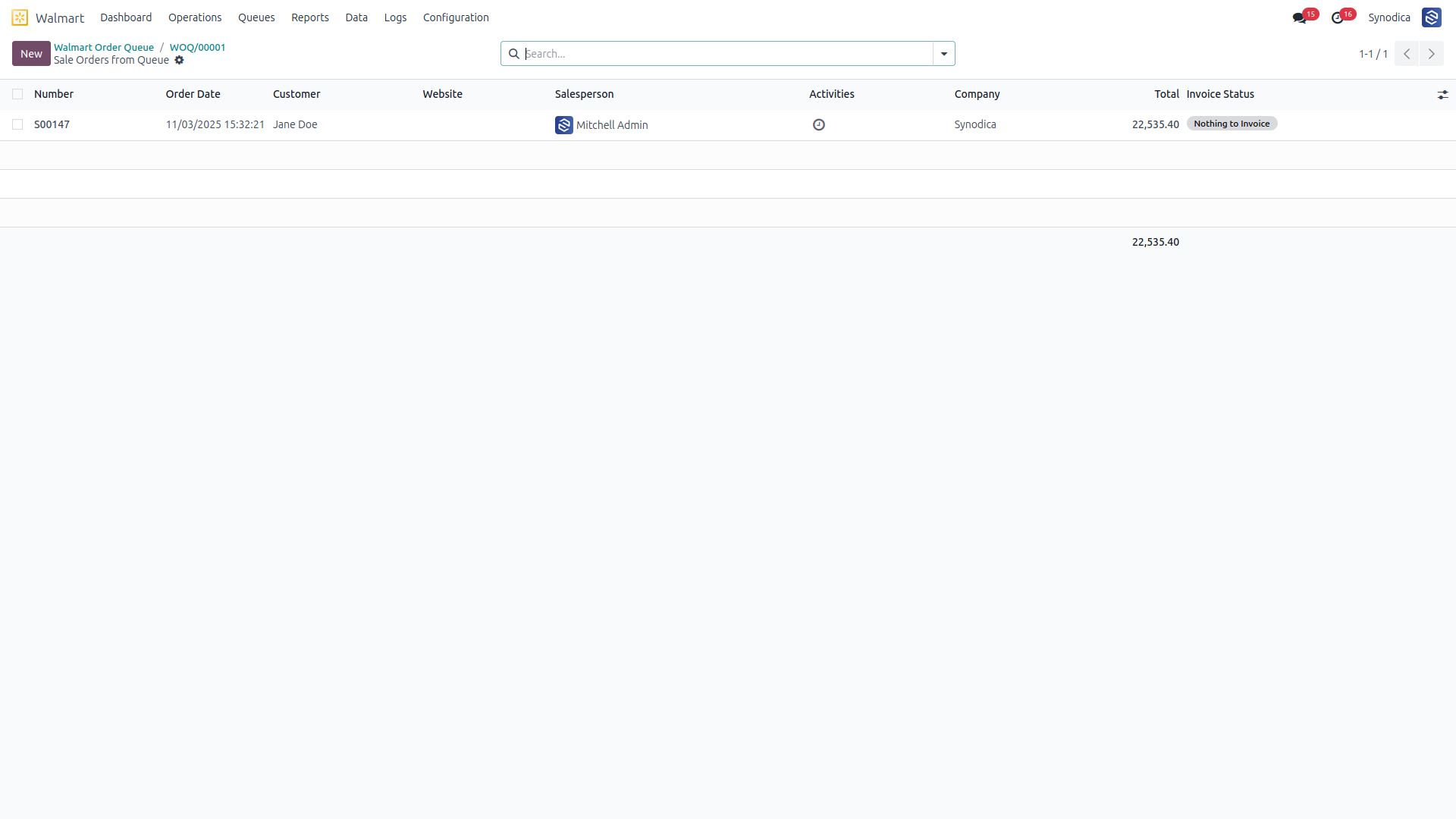The image size is (1456, 819).
Task: Sort by the Salesperson column header
Action: [585, 94]
